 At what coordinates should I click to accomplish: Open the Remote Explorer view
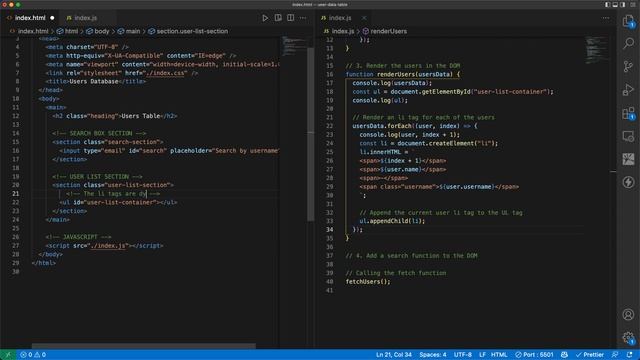click(629, 136)
